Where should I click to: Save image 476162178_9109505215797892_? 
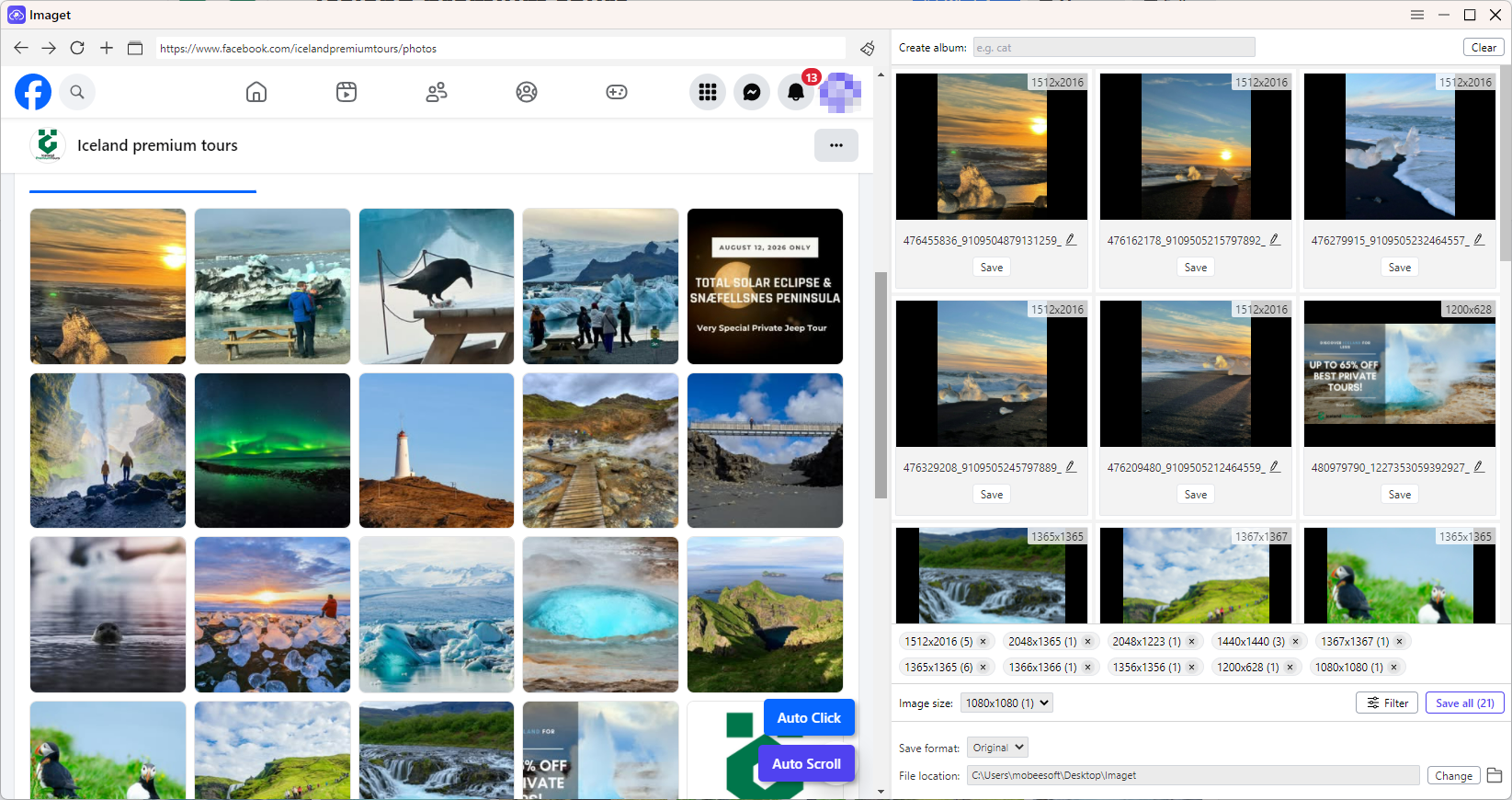1196,268
